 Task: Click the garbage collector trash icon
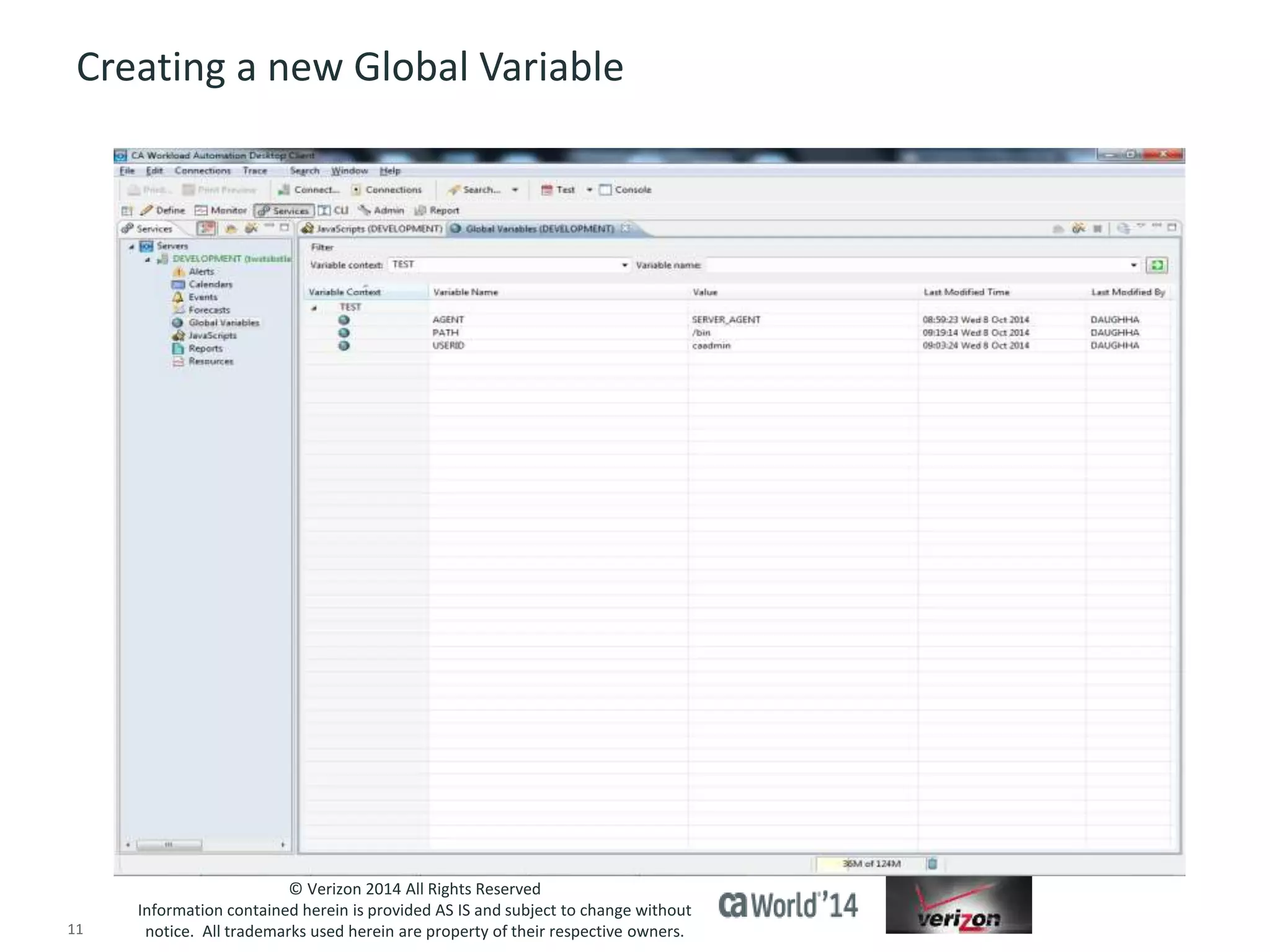point(931,863)
